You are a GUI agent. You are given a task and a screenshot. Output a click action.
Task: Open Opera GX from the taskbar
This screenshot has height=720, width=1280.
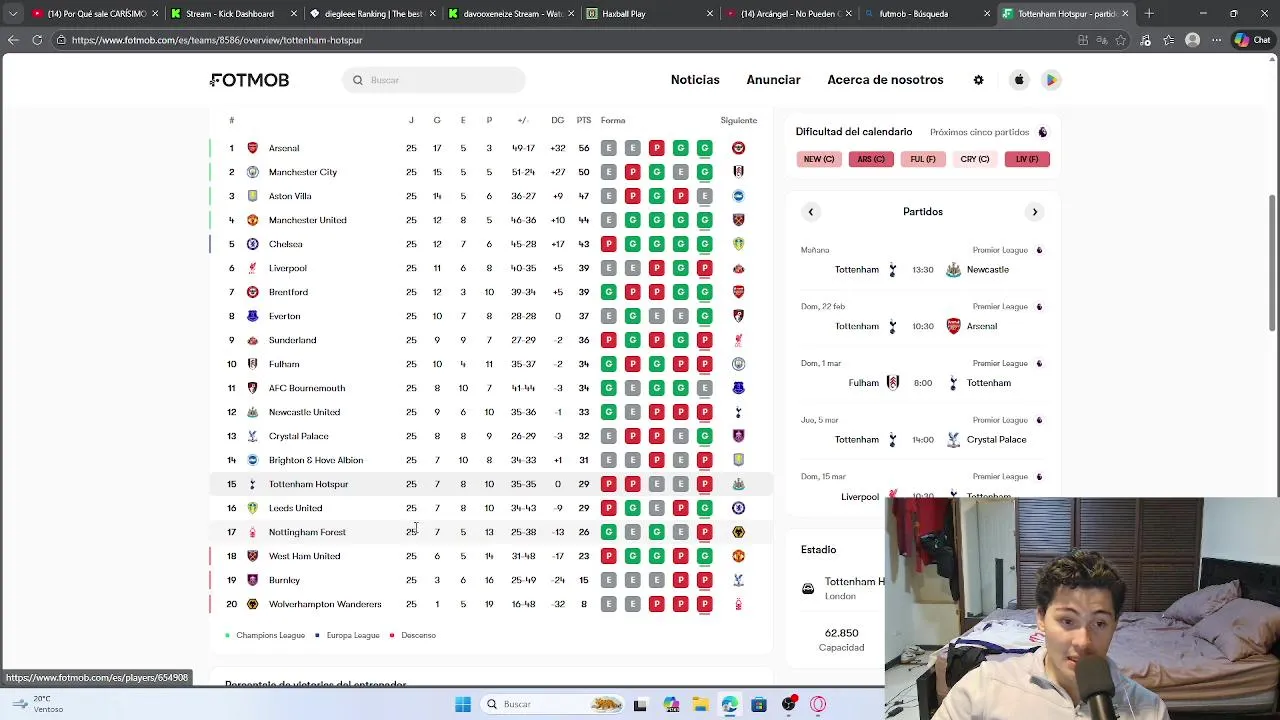tap(818, 704)
